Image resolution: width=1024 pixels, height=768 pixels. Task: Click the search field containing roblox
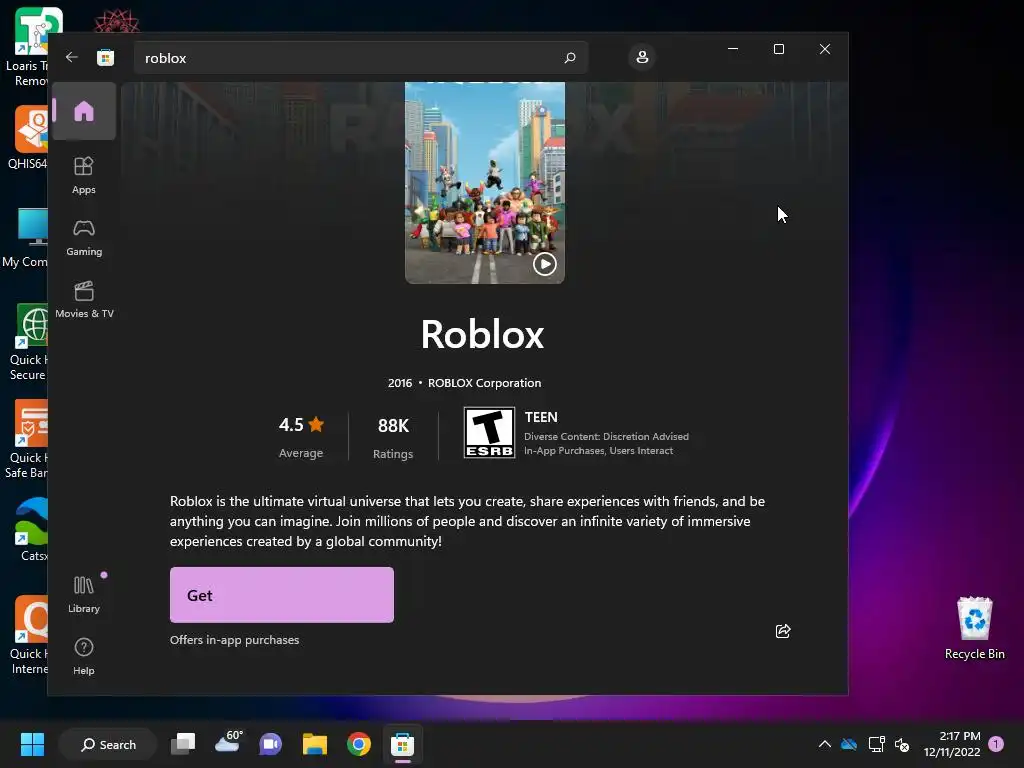point(360,58)
